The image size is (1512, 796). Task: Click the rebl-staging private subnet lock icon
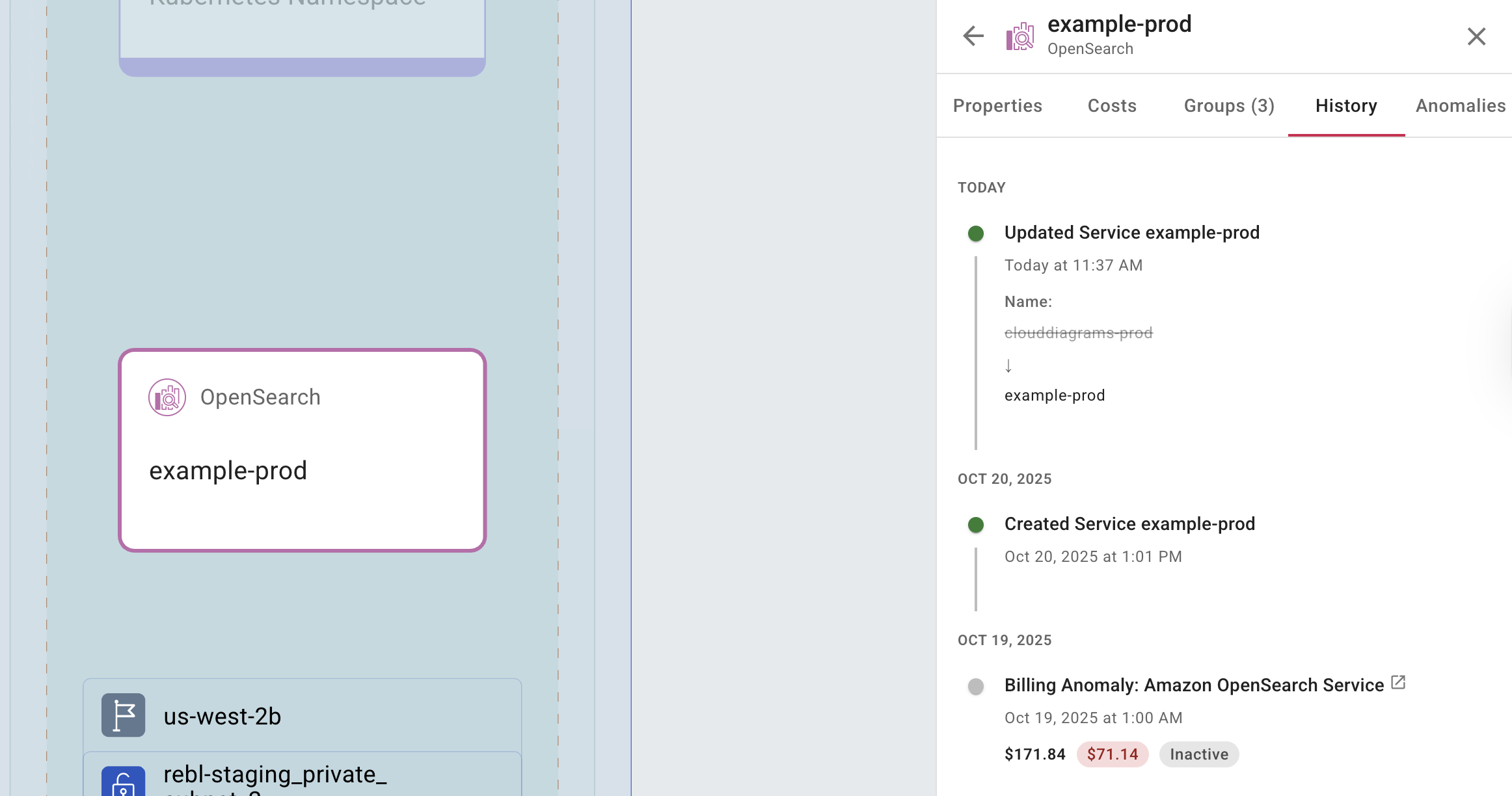[x=123, y=782]
